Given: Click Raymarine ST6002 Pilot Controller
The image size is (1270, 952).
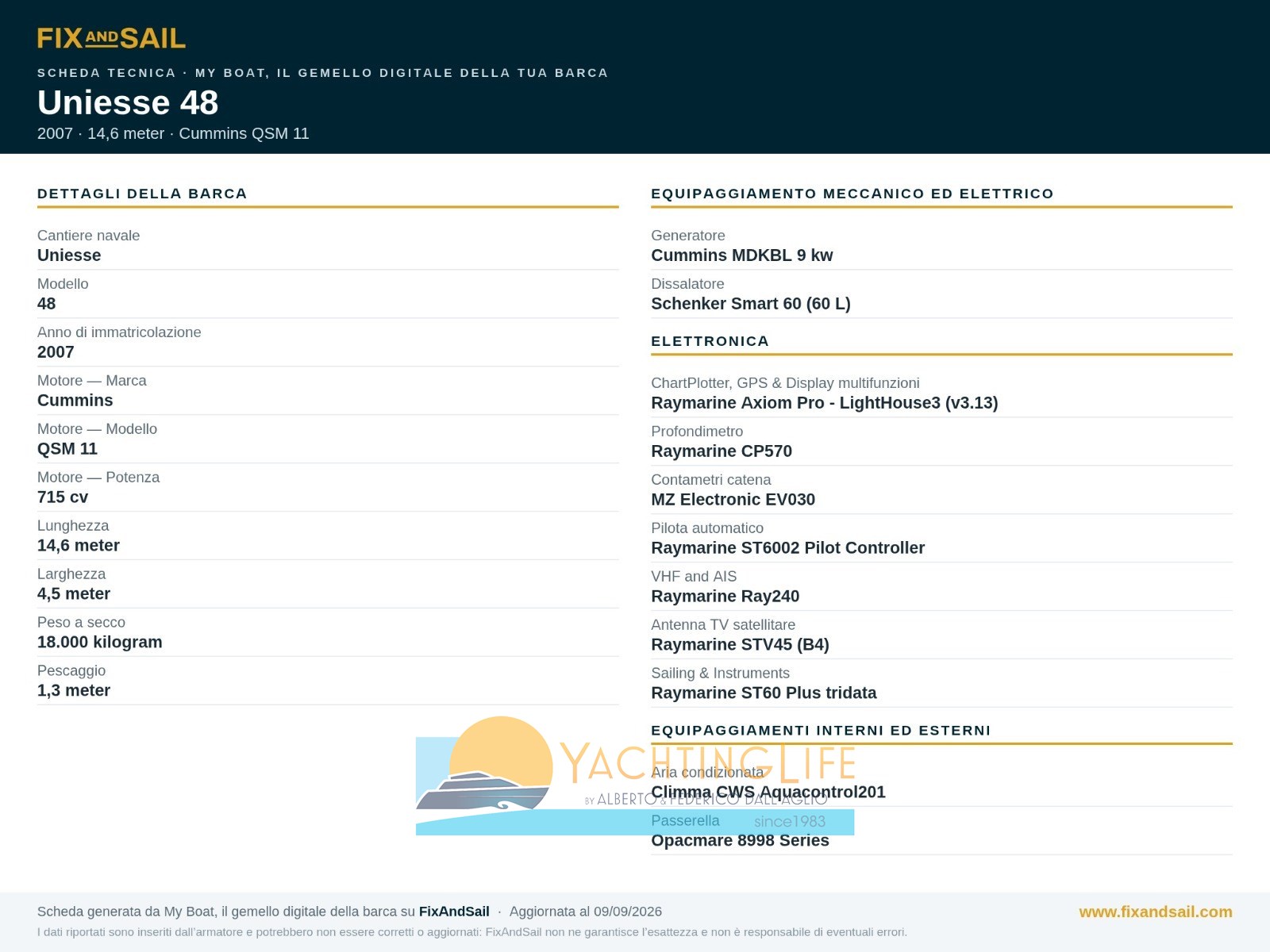Looking at the screenshot, I should [787, 548].
